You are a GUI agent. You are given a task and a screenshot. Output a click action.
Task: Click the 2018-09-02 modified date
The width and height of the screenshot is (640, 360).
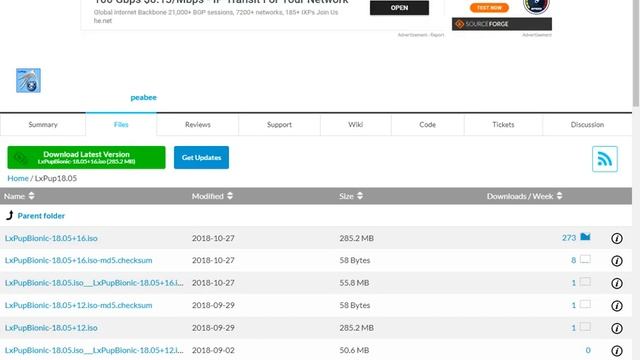(213, 350)
